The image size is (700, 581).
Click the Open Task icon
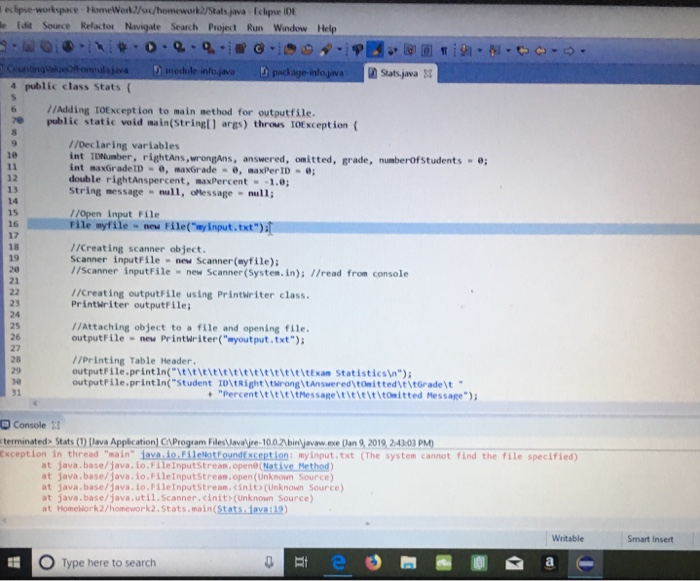[307, 49]
